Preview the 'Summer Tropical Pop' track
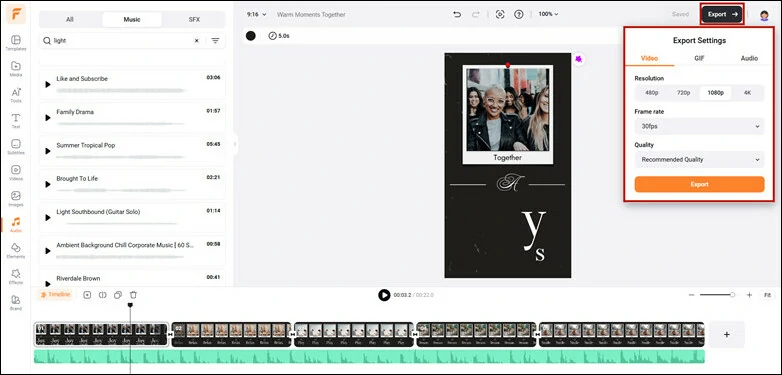Viewport: 782px width, 375px height. tap(48, 151)
